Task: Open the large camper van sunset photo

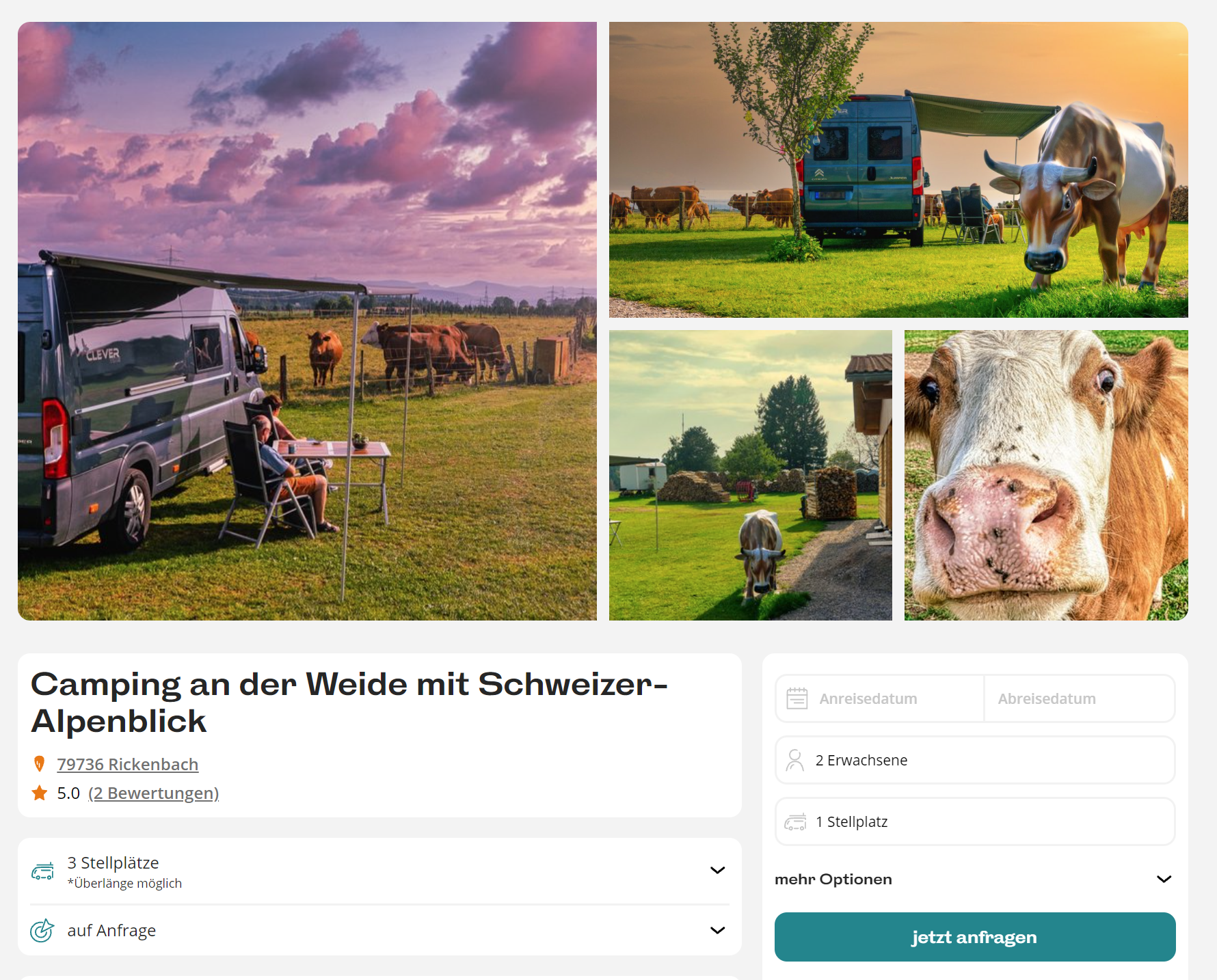Action: (x=307, y=321)
